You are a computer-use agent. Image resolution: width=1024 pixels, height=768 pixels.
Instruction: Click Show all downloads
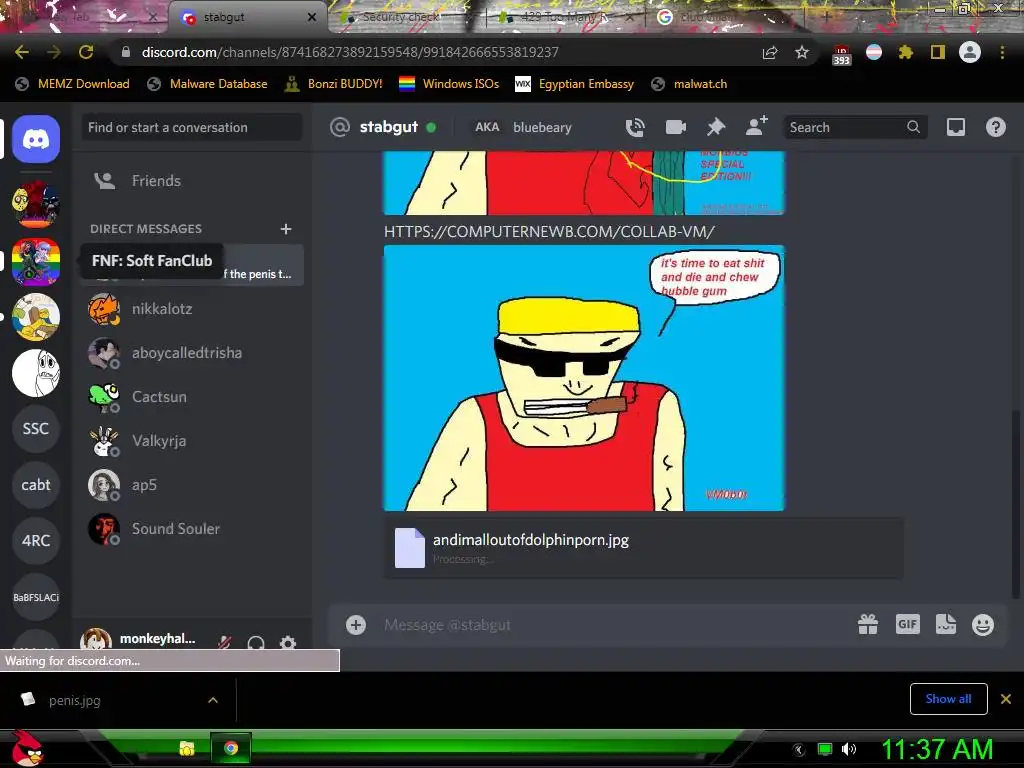(948, 699)
